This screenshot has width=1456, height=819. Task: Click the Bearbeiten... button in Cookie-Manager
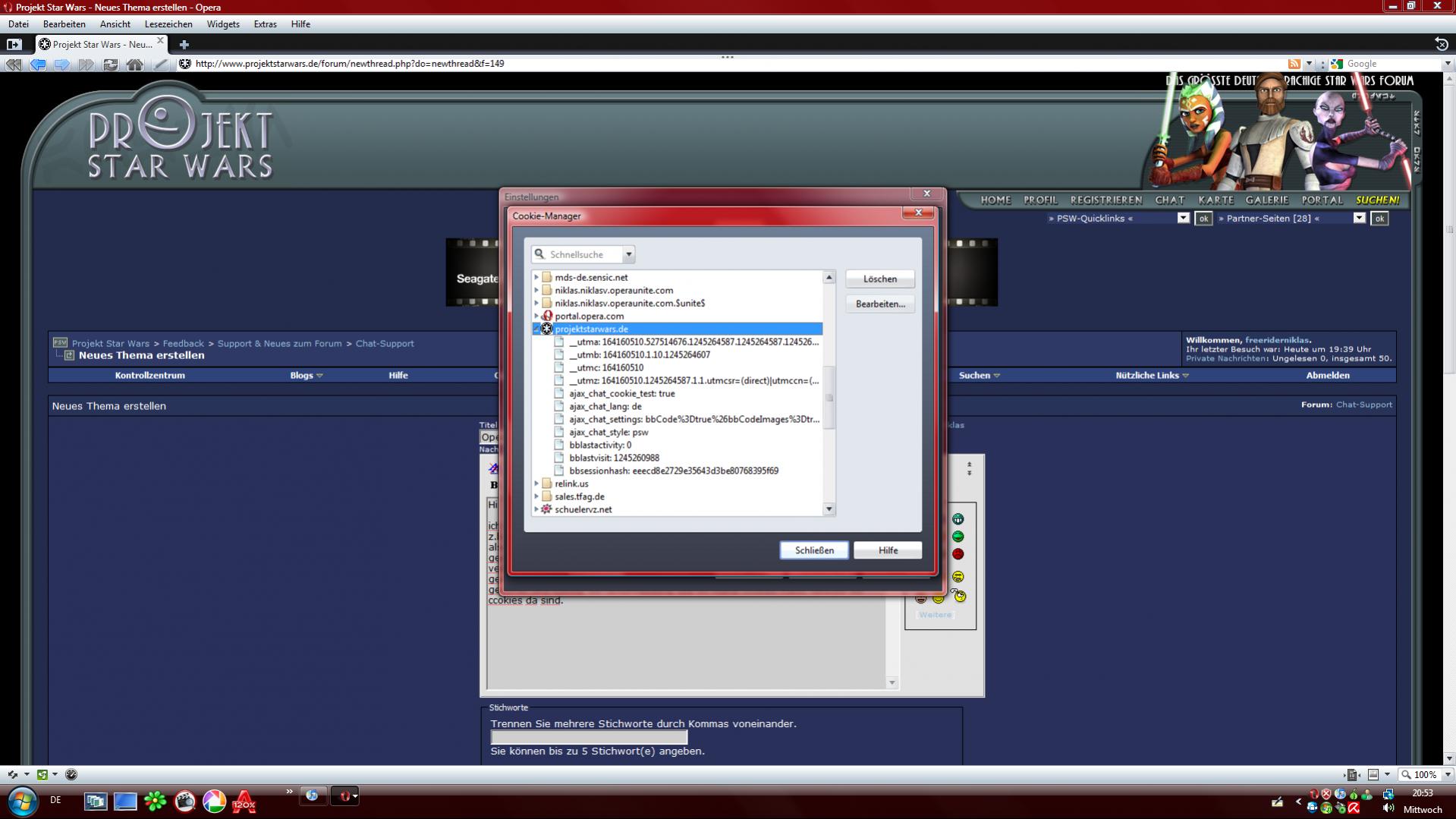[x=880, y=304]
